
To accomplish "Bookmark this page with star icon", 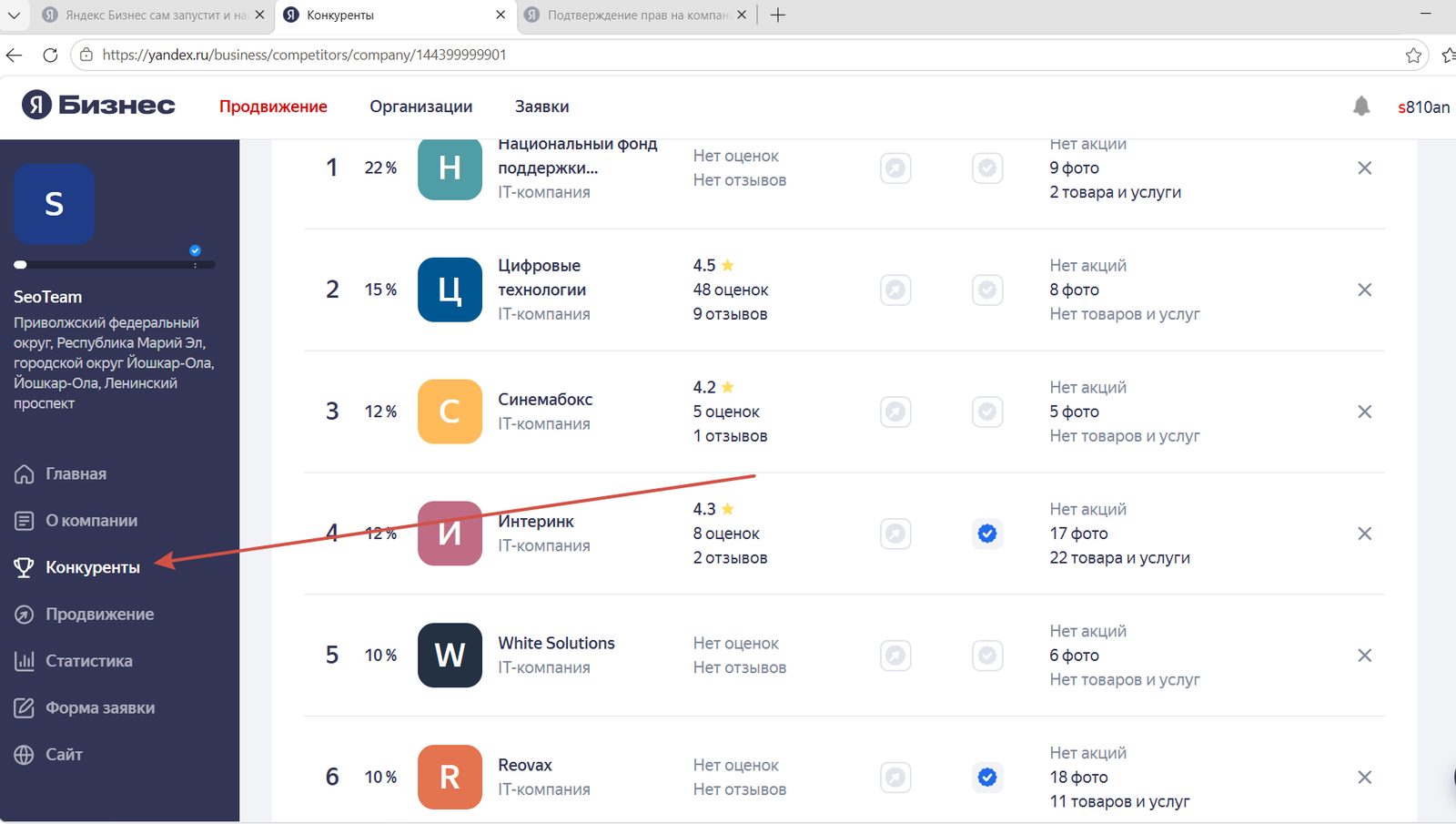I will (1413, 56).
